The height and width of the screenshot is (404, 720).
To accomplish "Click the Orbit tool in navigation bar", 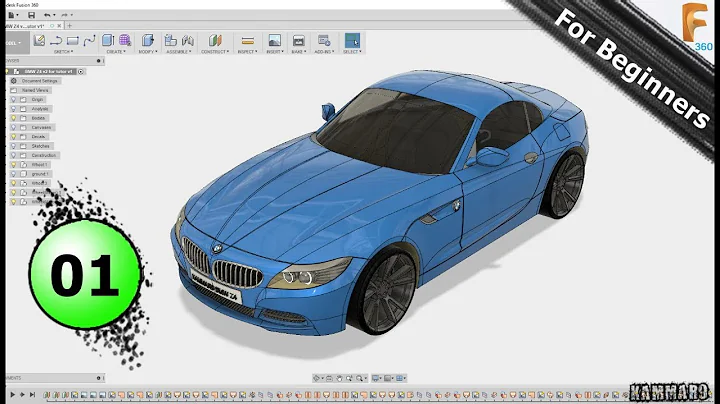I will [316, 378].
